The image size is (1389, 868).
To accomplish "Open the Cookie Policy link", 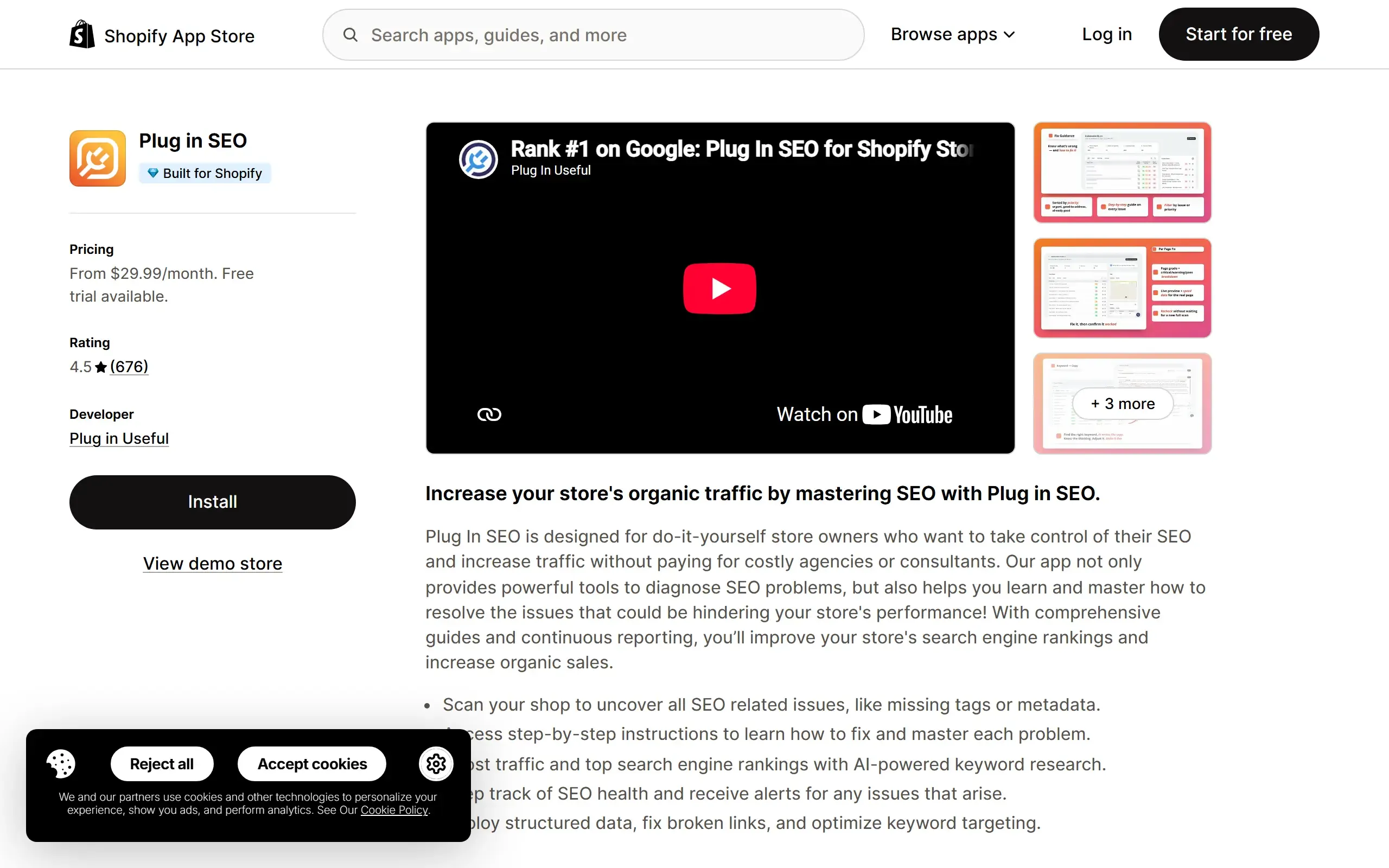I will point(394,810).
